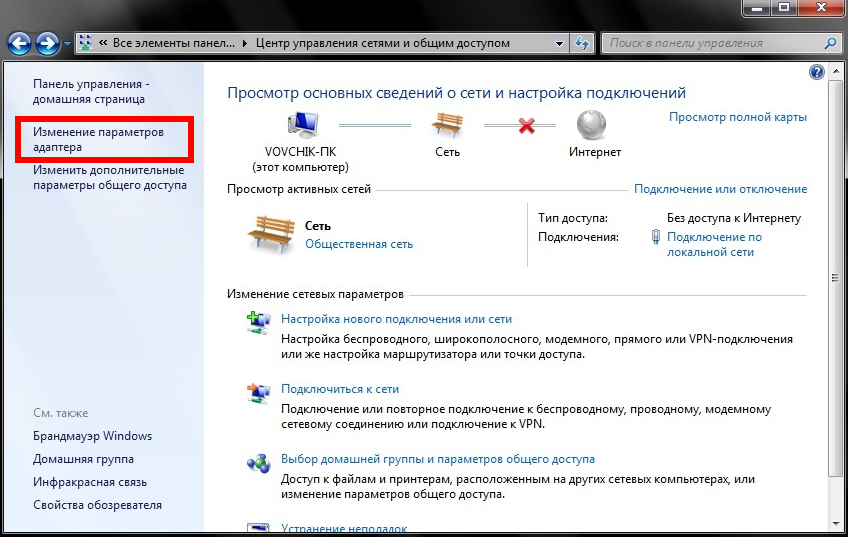
Task: Click VOVCHIK-ПК computer icon in network map
Action: pos(303,124)
